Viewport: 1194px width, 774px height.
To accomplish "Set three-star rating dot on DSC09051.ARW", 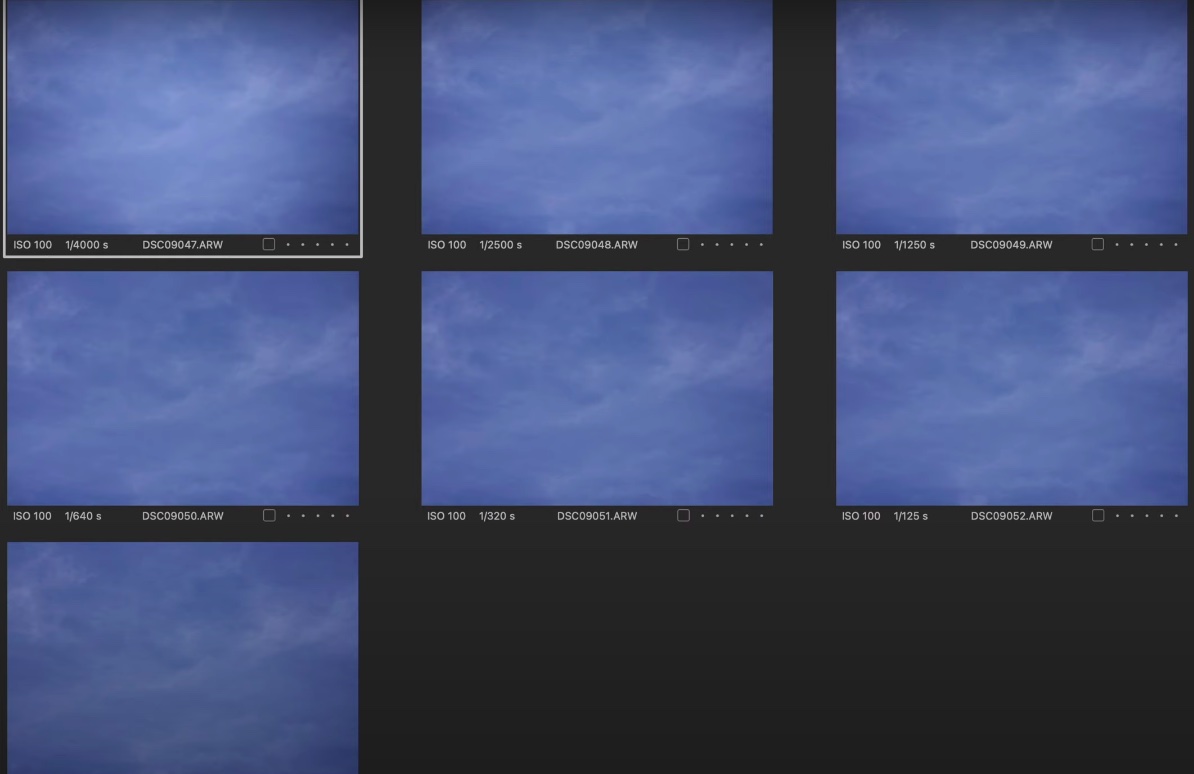I will click(x=732, y=516).
